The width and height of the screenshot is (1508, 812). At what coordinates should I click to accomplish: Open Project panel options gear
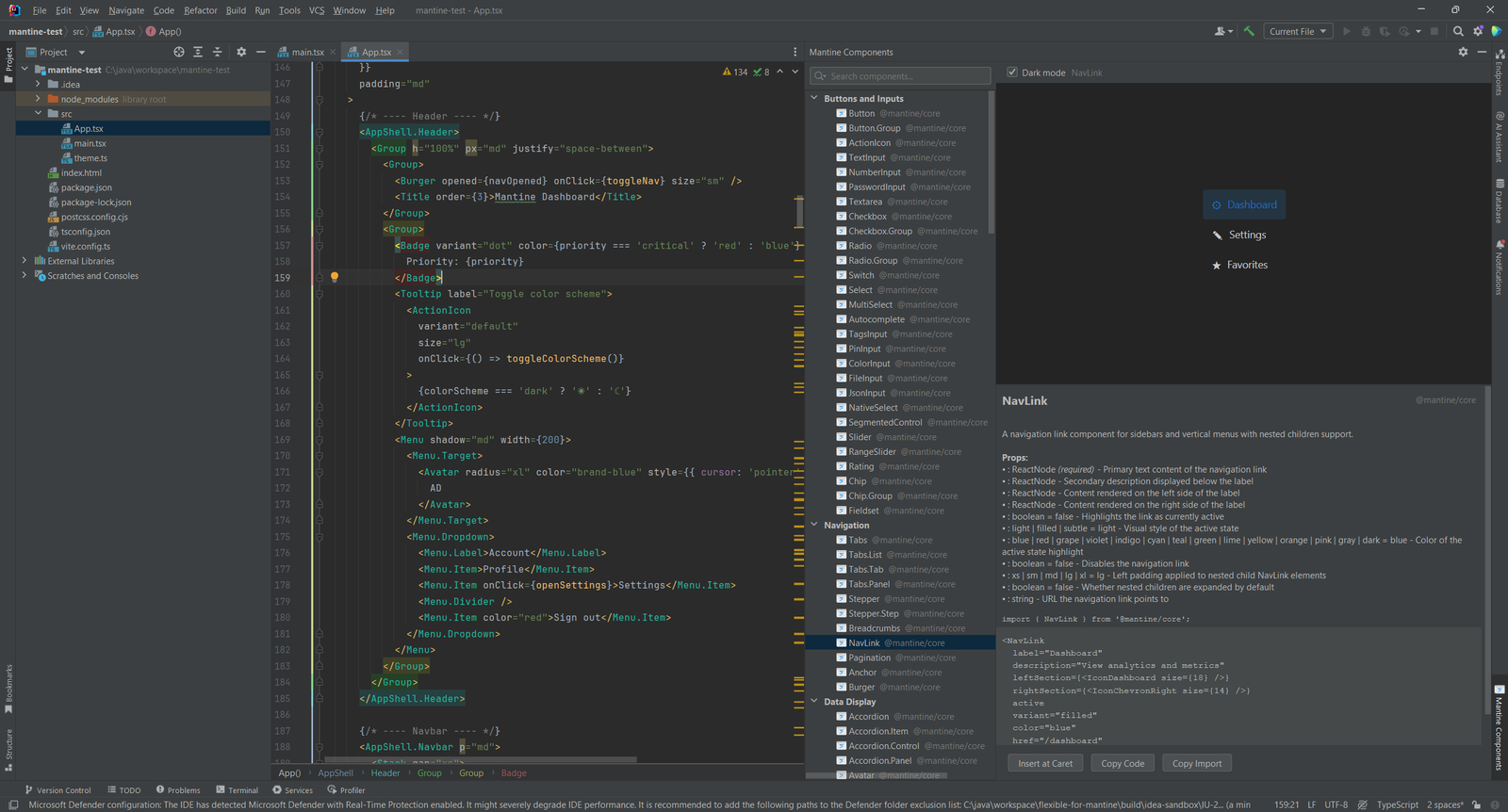[241, 52]
